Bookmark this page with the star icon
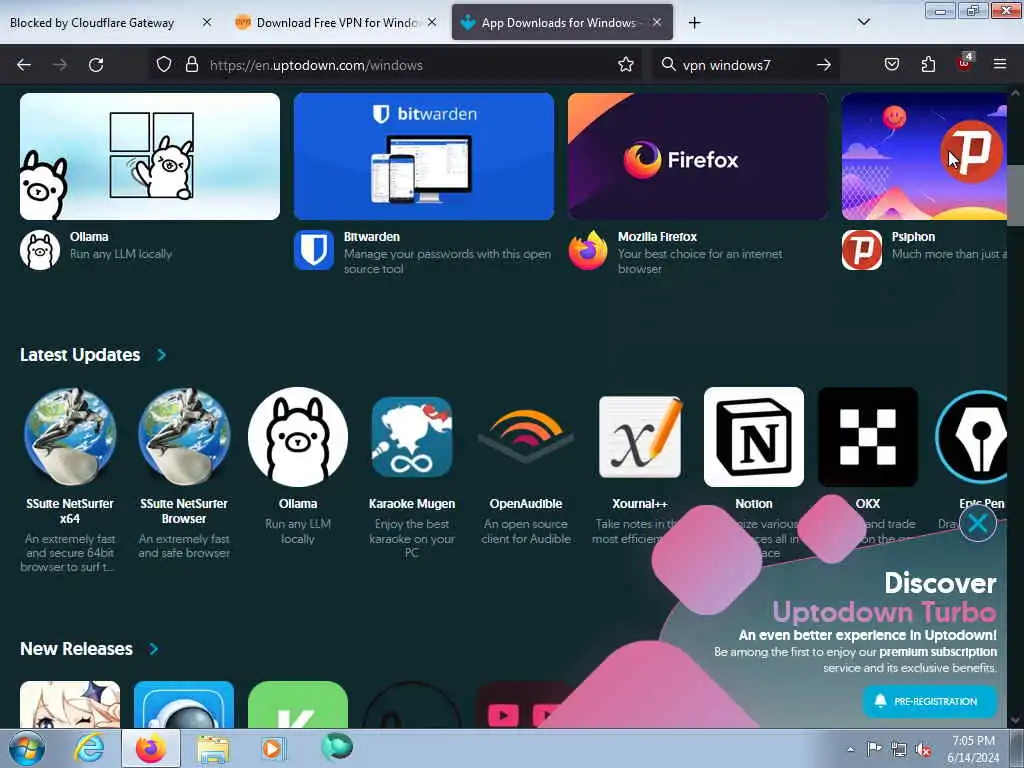 pyautogui.click(x=626, y=65)
